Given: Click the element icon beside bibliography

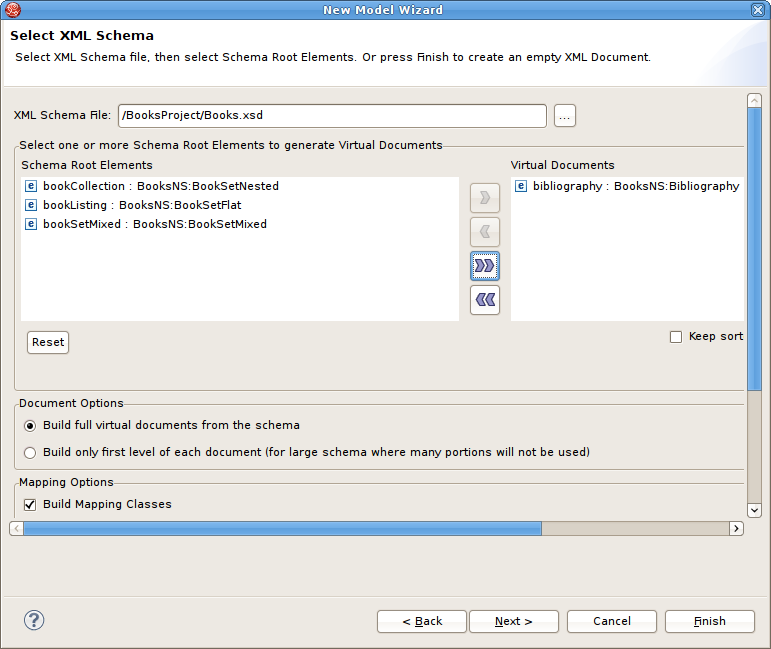Looking at the screenshot, I should click(x=520, y=186).
